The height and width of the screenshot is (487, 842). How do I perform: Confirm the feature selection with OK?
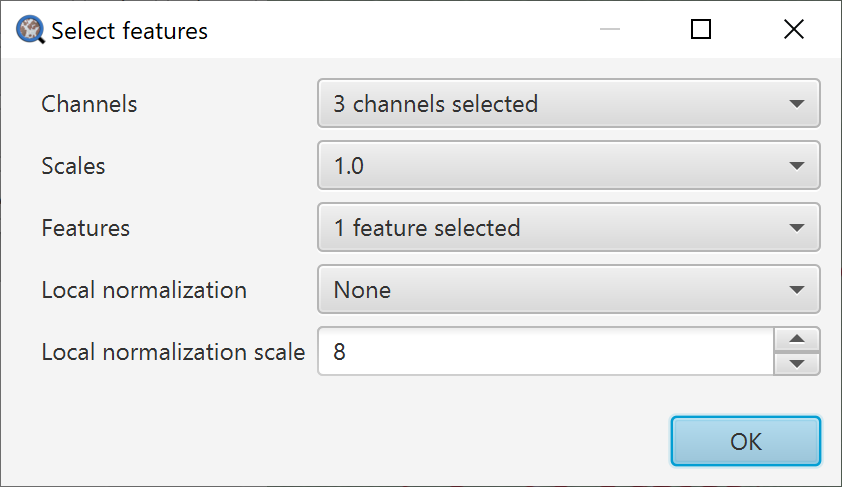pos(745,441)
